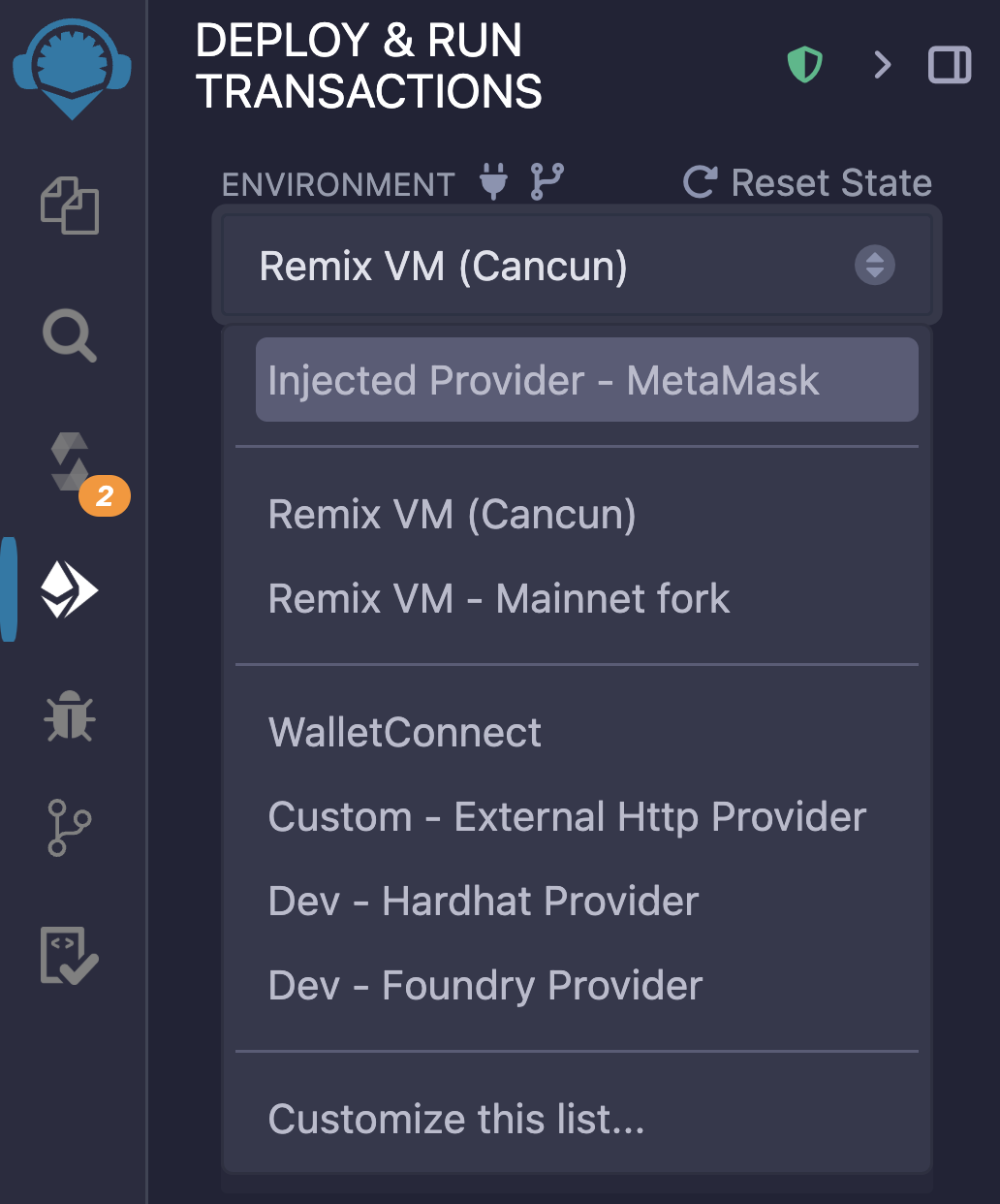Open the Search in files plugin
This screenshot has height=1204, width=1000.
(x=70, y=336)
